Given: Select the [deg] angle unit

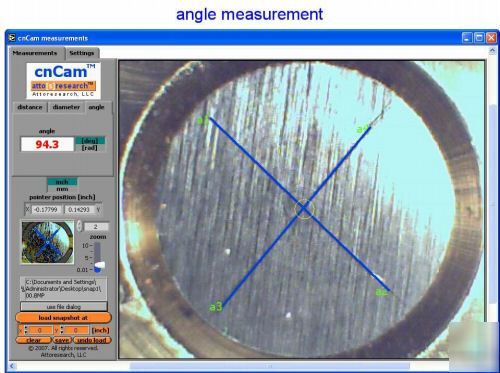Looking at the screenshot, I should [90, 140].
